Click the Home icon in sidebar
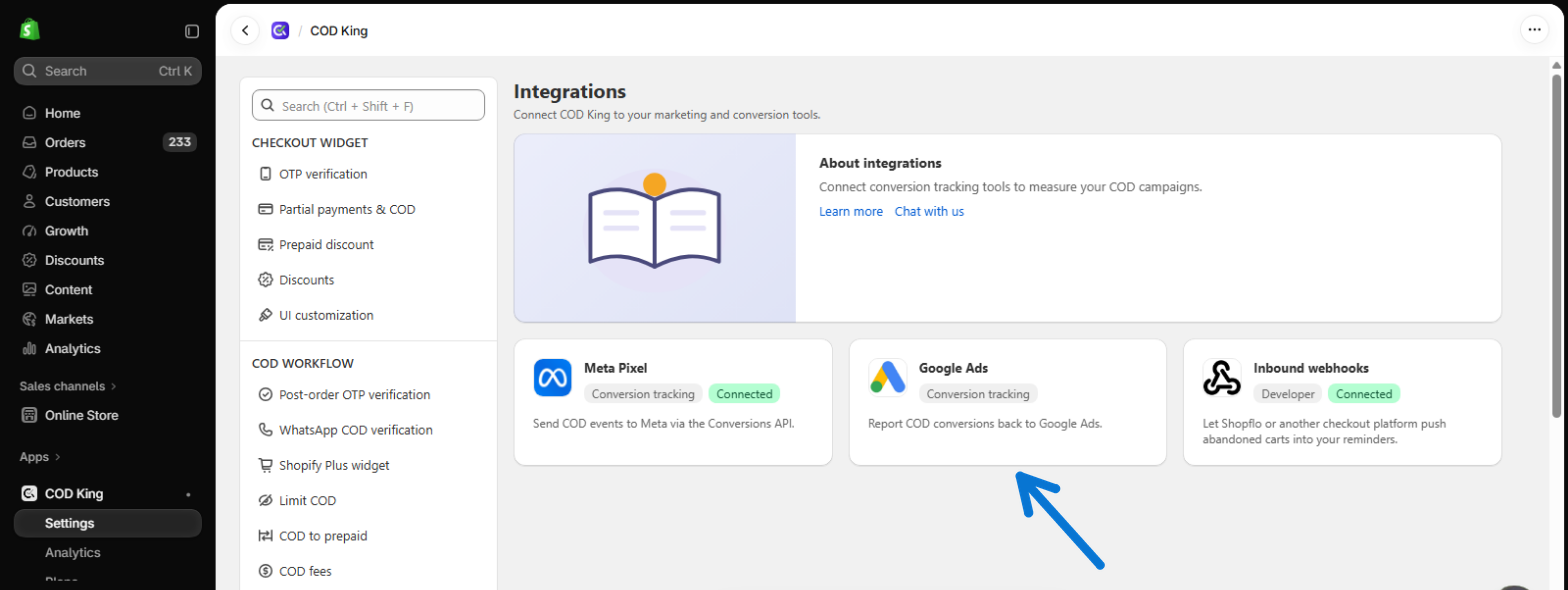The image size is (1568, 590). pos(29,113)
